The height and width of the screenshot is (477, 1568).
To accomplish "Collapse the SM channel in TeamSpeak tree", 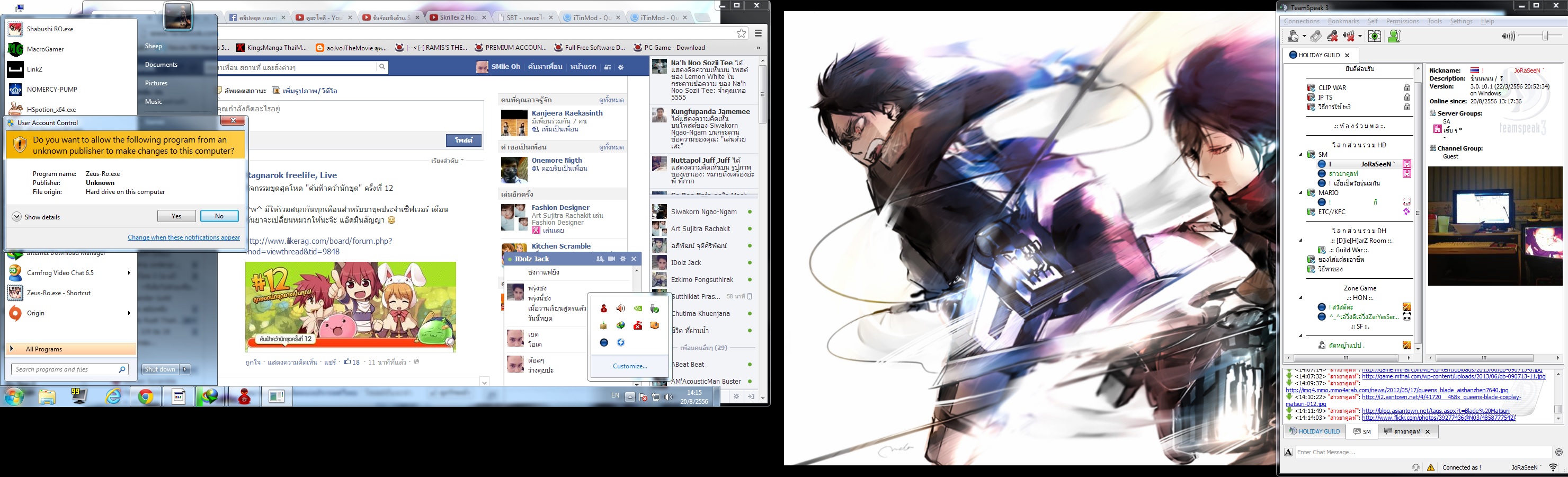I will tap(1301, 155).
